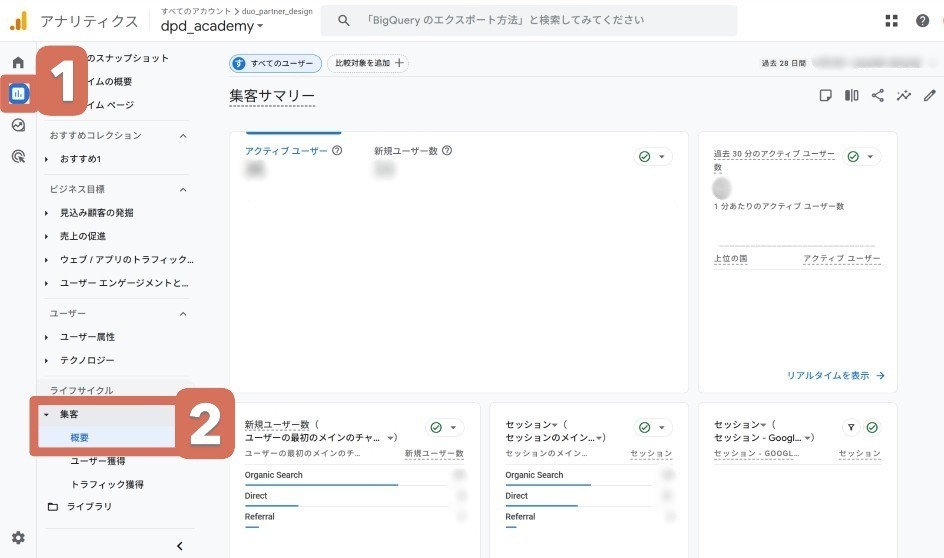
Task: Click the search input field
Action: 540,20
